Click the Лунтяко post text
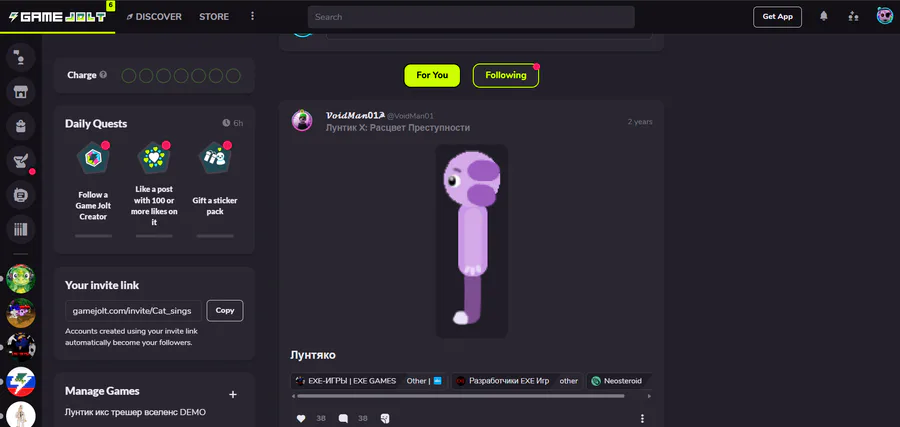 (313, 355)
